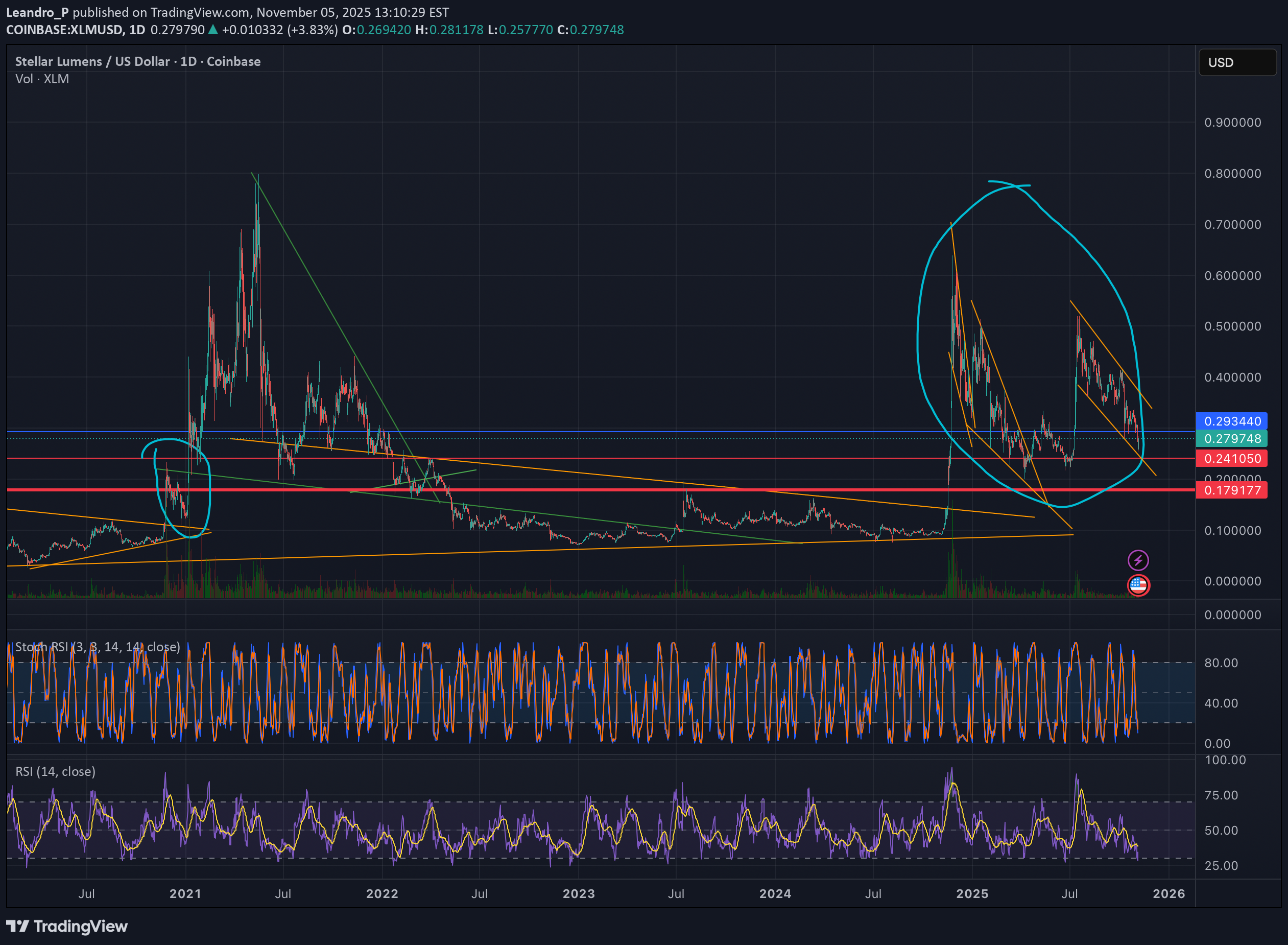Click the green up-triangle price change indicator

[213, 30]
